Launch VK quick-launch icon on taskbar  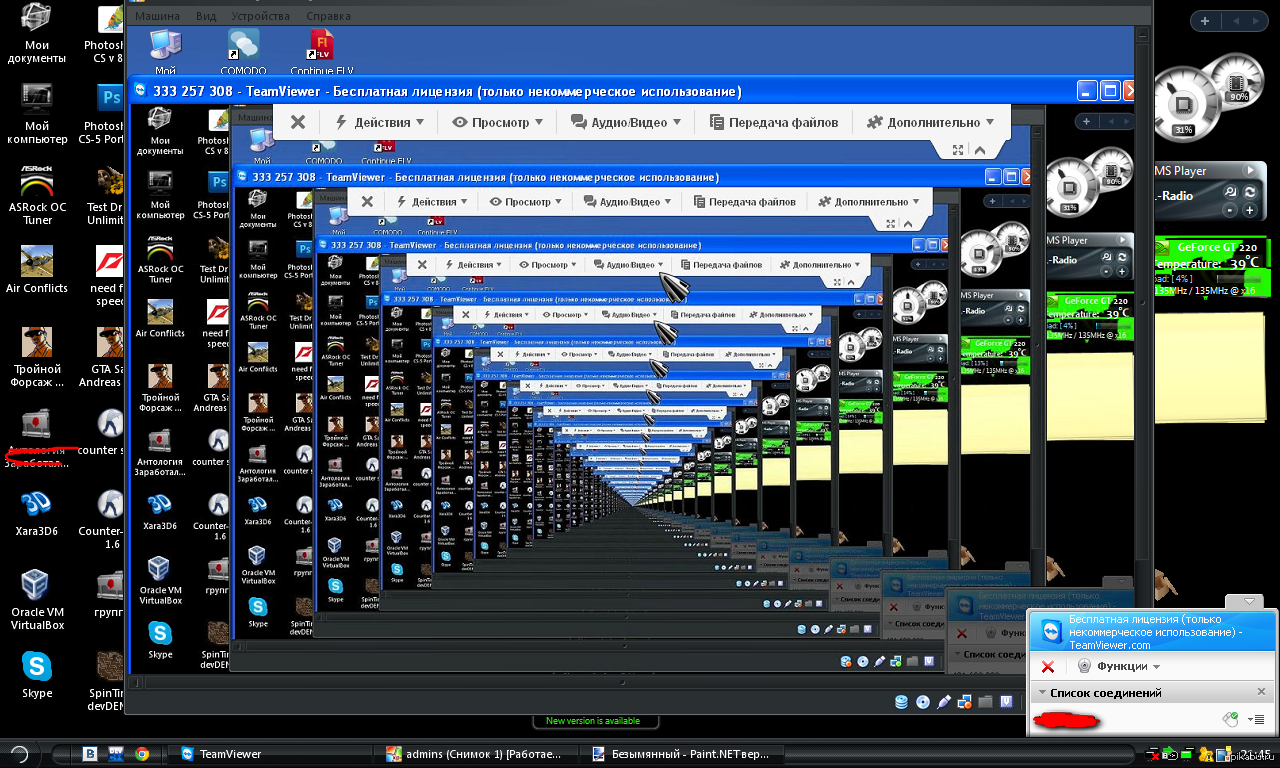88,754
